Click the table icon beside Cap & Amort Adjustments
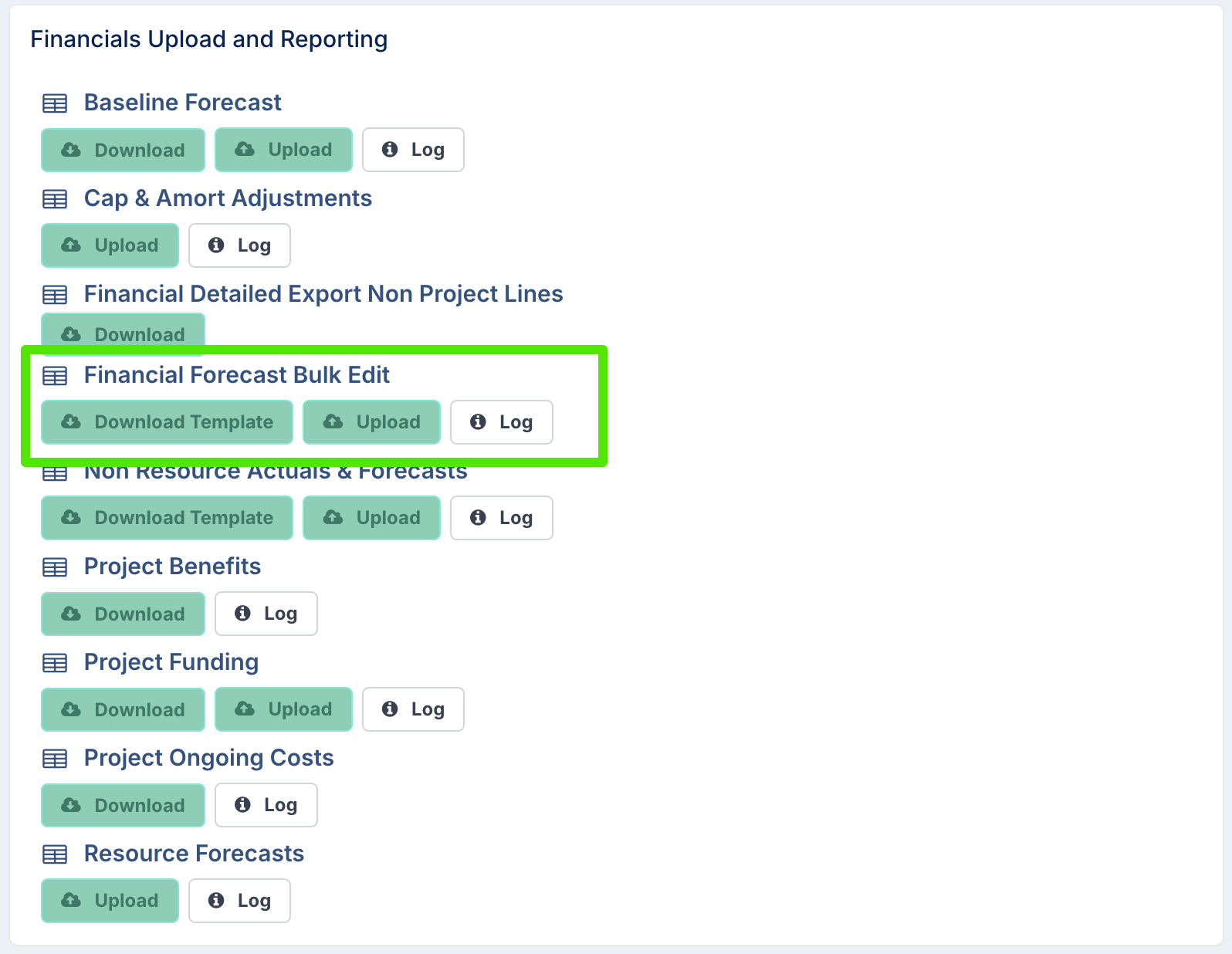 (55, 199)
